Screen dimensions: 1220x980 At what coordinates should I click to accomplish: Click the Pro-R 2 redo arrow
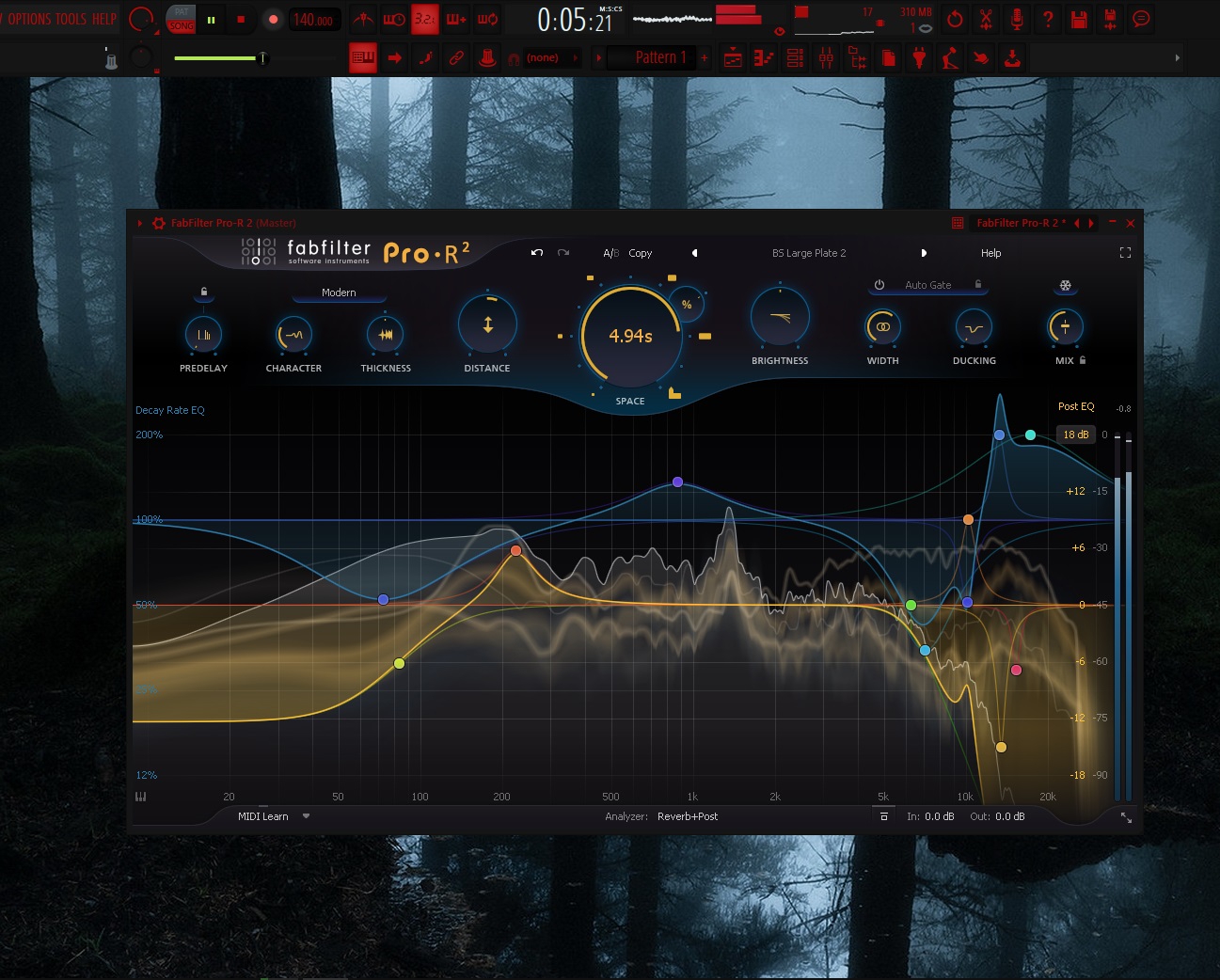click(x=563, y=253)
